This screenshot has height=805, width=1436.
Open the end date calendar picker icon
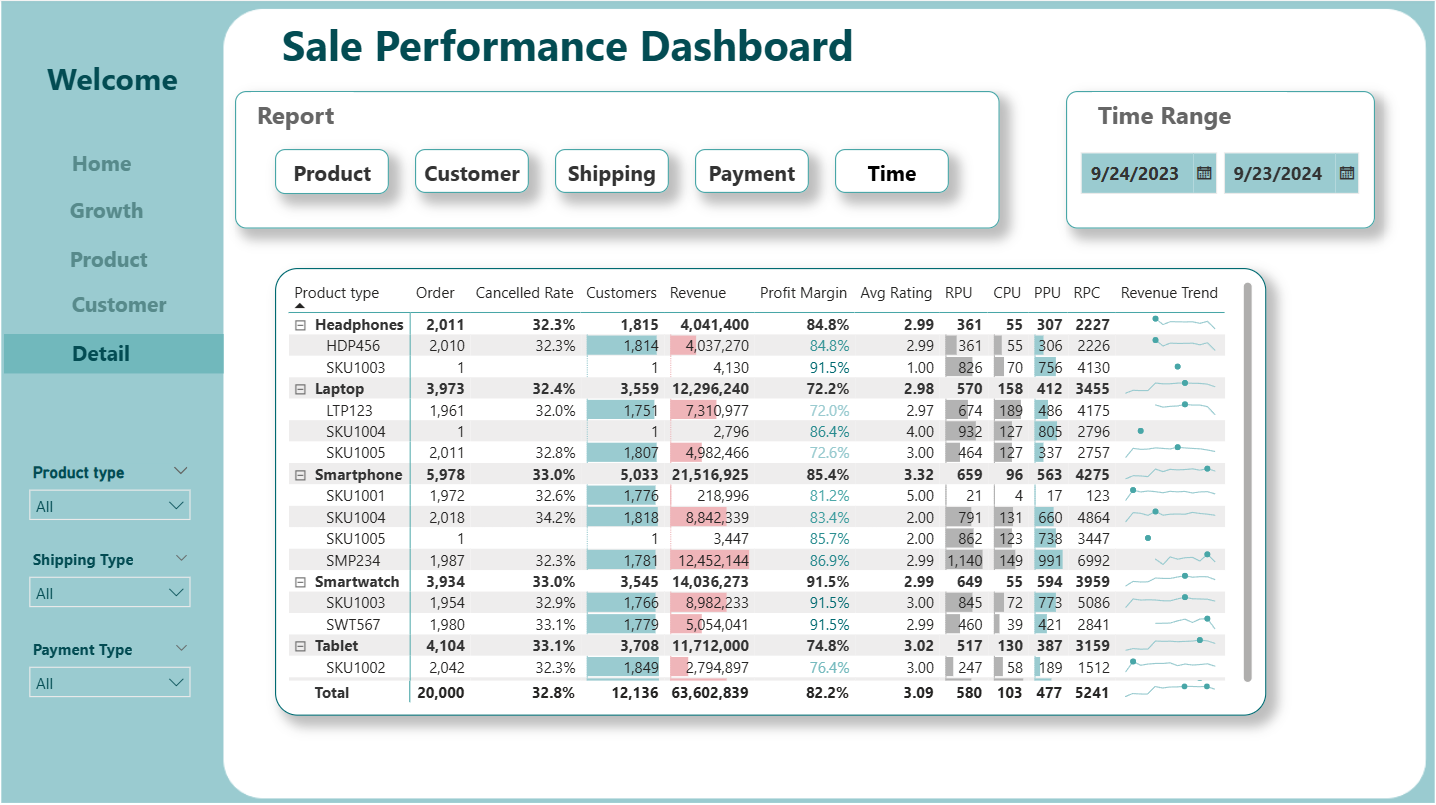pyautogui.click(x=1347, y=173)
